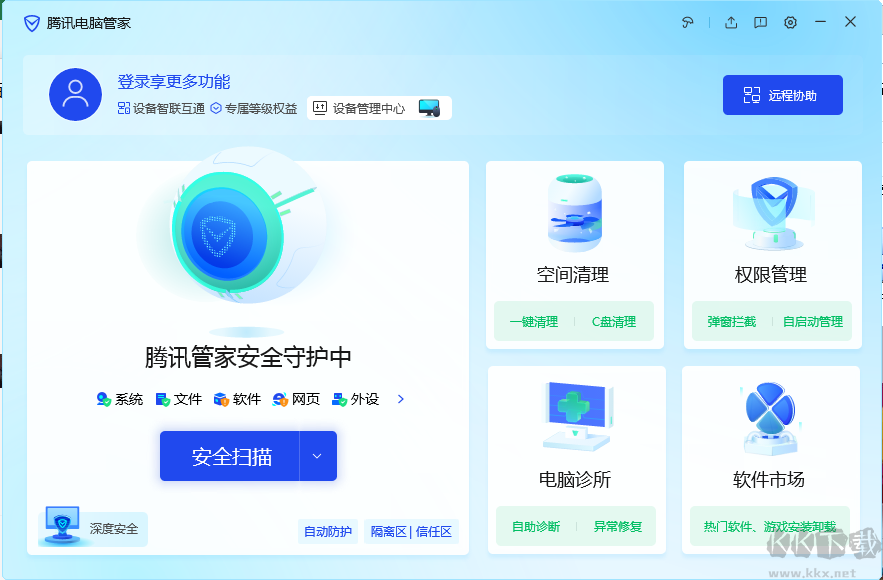Expand the 安全扫描 dropdown arrow
The image size is (883, 580).
pyautogui.click(x=317, y=456)
